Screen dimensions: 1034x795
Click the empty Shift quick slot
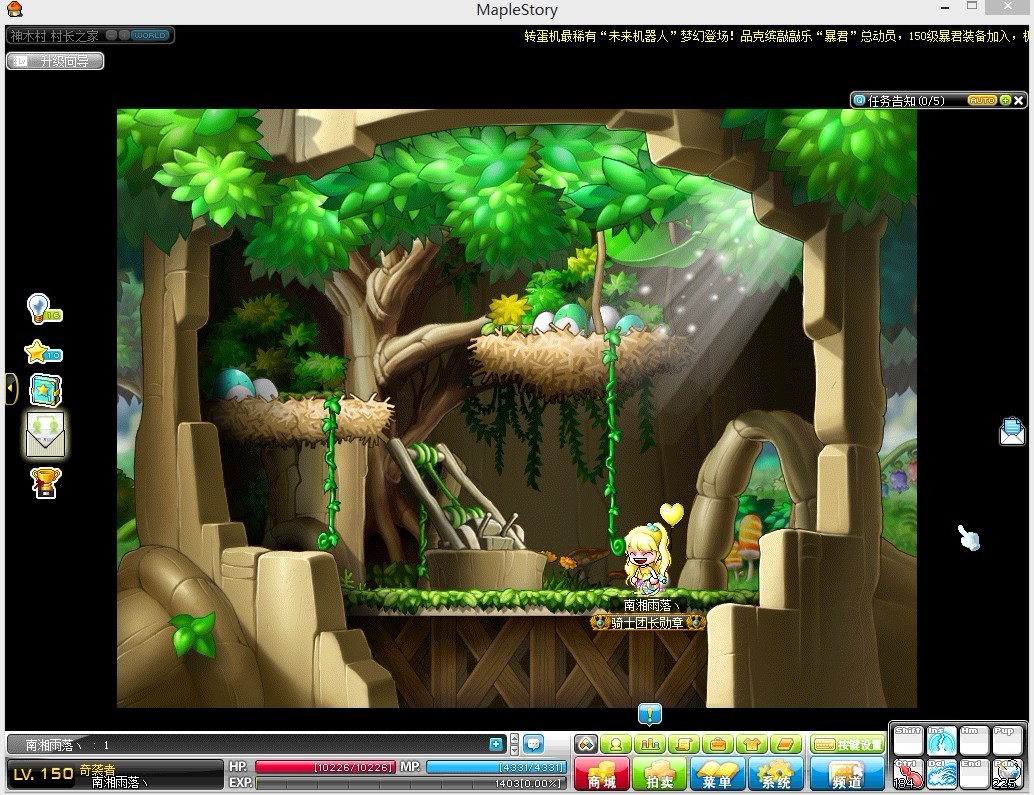pyautogui.click(x=908, y=741)
